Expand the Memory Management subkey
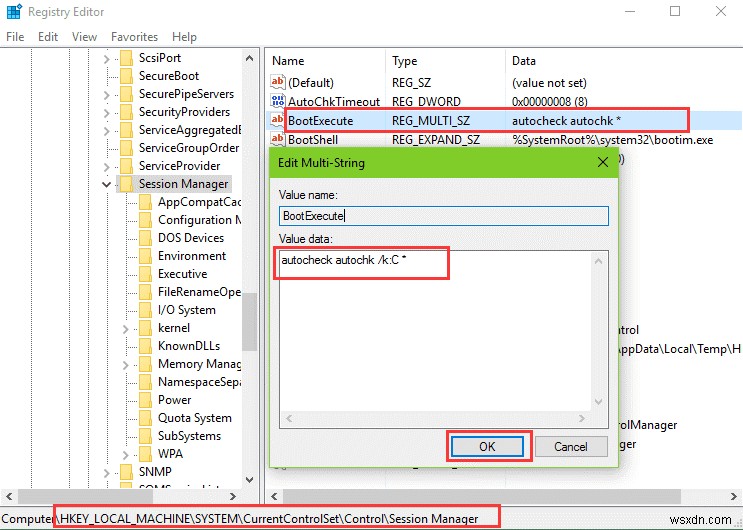 click(126, 365)
